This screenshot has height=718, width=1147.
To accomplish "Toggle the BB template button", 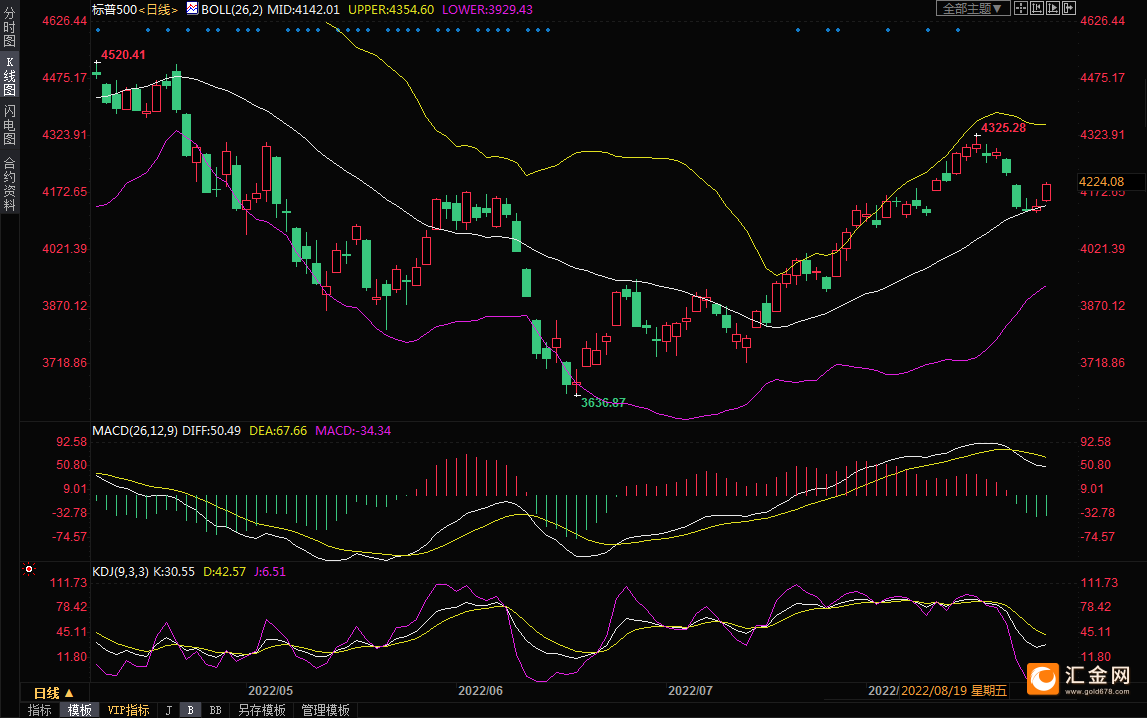I will [x=215, y=710].
